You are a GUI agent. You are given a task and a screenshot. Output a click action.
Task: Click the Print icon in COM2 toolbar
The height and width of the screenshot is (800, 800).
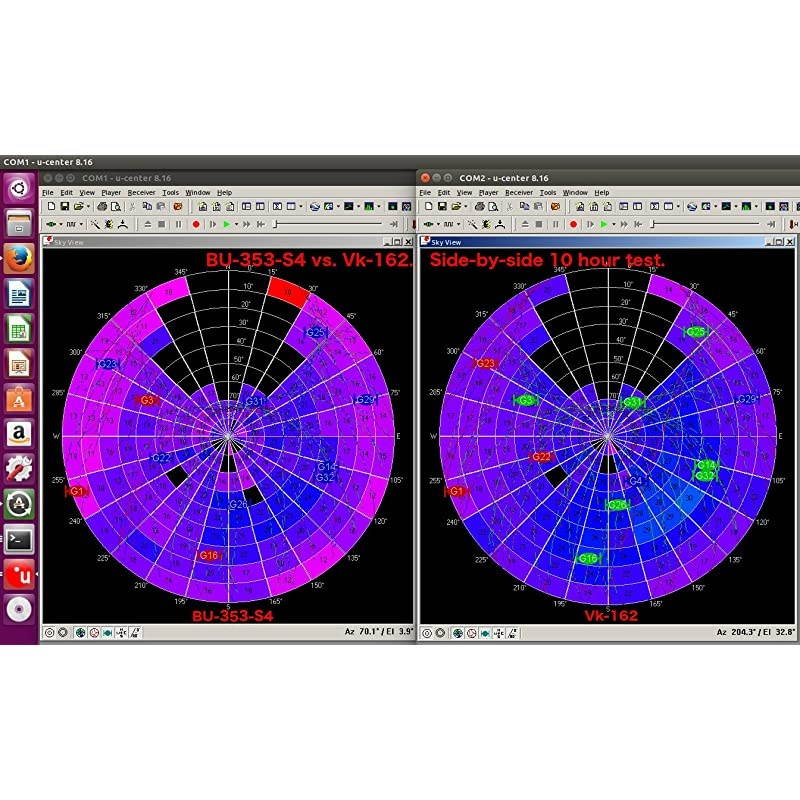pos(479,206)
